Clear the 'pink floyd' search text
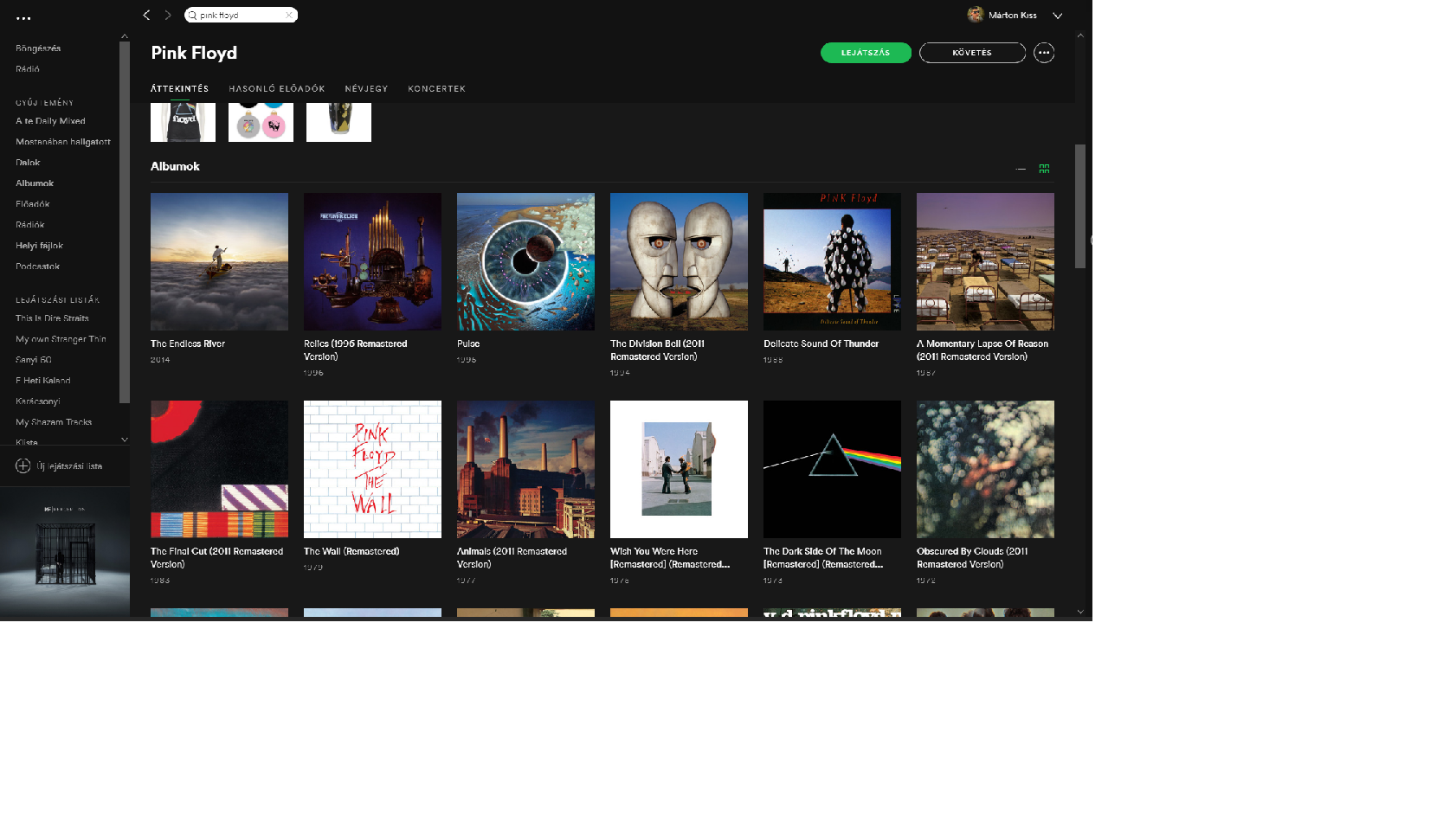 (x=289, y=15)
